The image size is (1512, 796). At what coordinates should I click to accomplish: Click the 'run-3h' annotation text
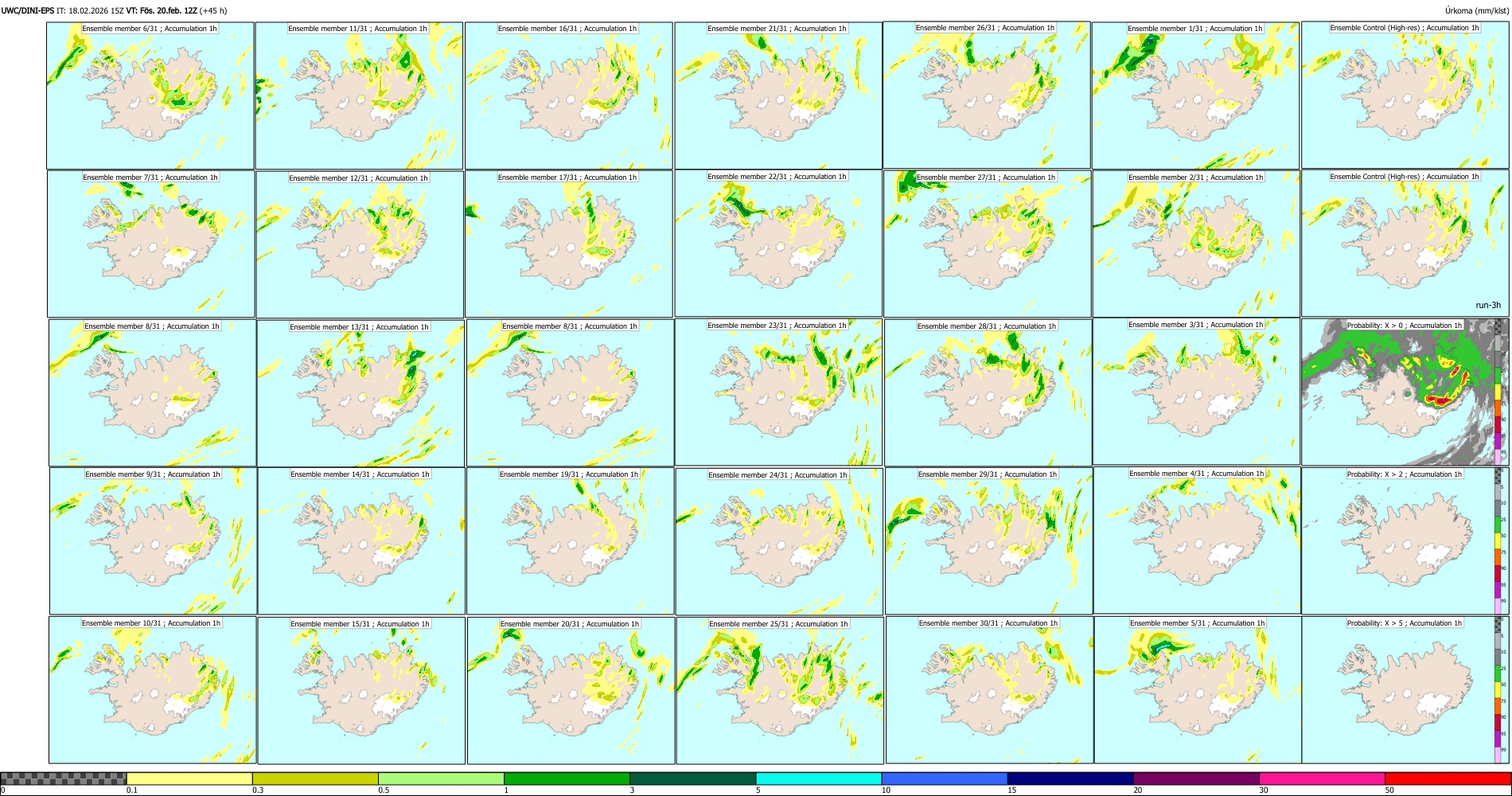[x=1488, y=306]
